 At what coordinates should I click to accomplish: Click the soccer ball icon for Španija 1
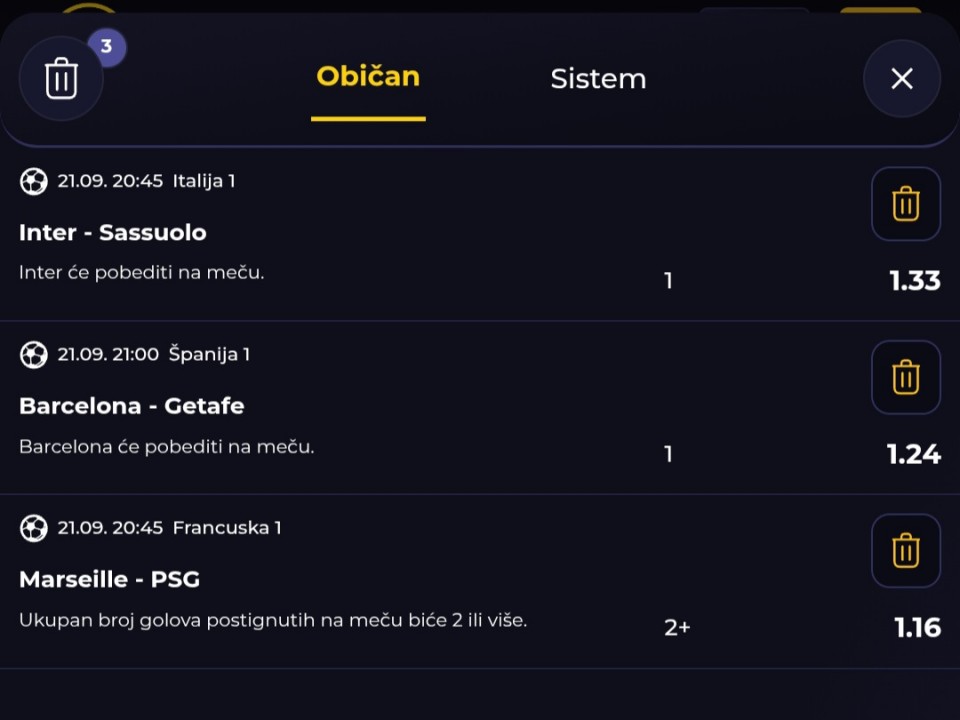click(x=34, y=354)
